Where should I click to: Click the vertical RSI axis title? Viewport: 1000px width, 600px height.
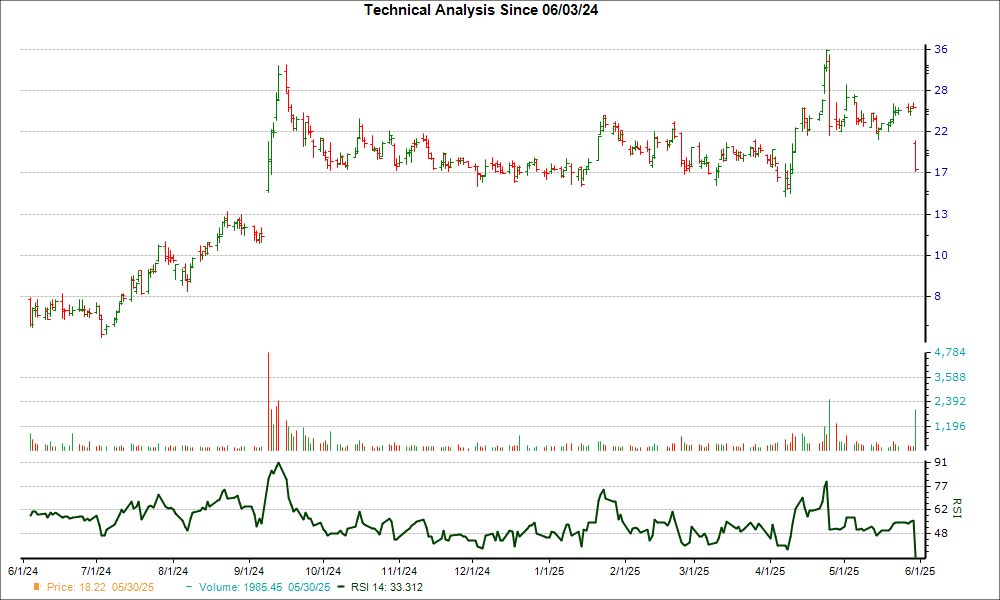tap(957, 508)
